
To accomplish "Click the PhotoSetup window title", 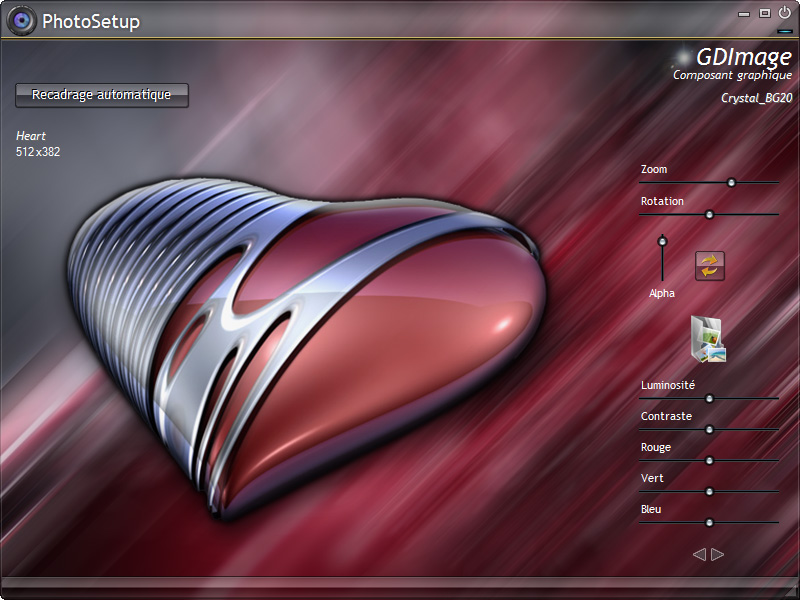I will [91, 21].
